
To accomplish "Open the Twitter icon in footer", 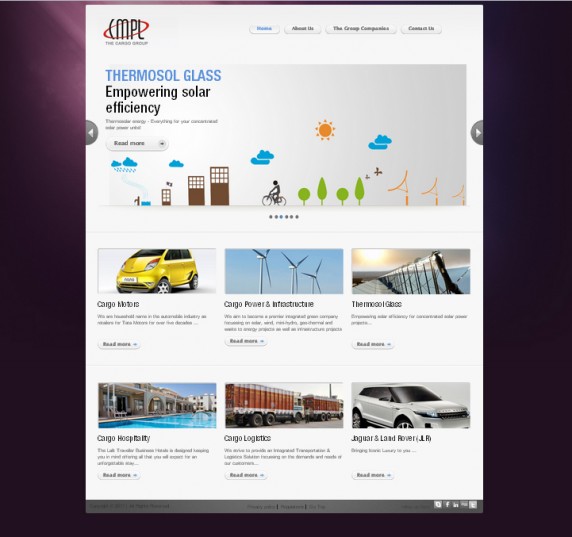I will [x=473, y=505].
